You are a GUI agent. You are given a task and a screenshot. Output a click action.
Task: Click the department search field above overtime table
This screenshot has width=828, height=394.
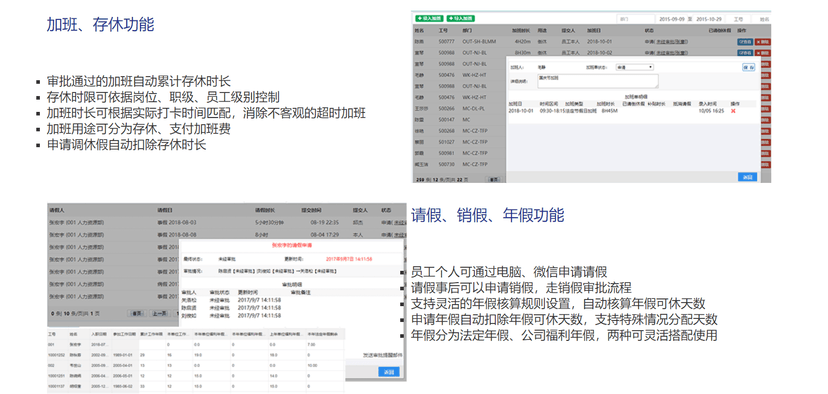pos(636,19)
